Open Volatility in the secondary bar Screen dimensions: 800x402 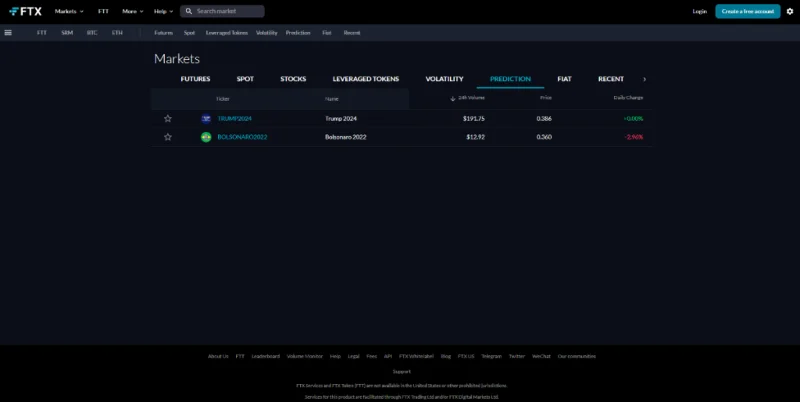pos(266,33)
